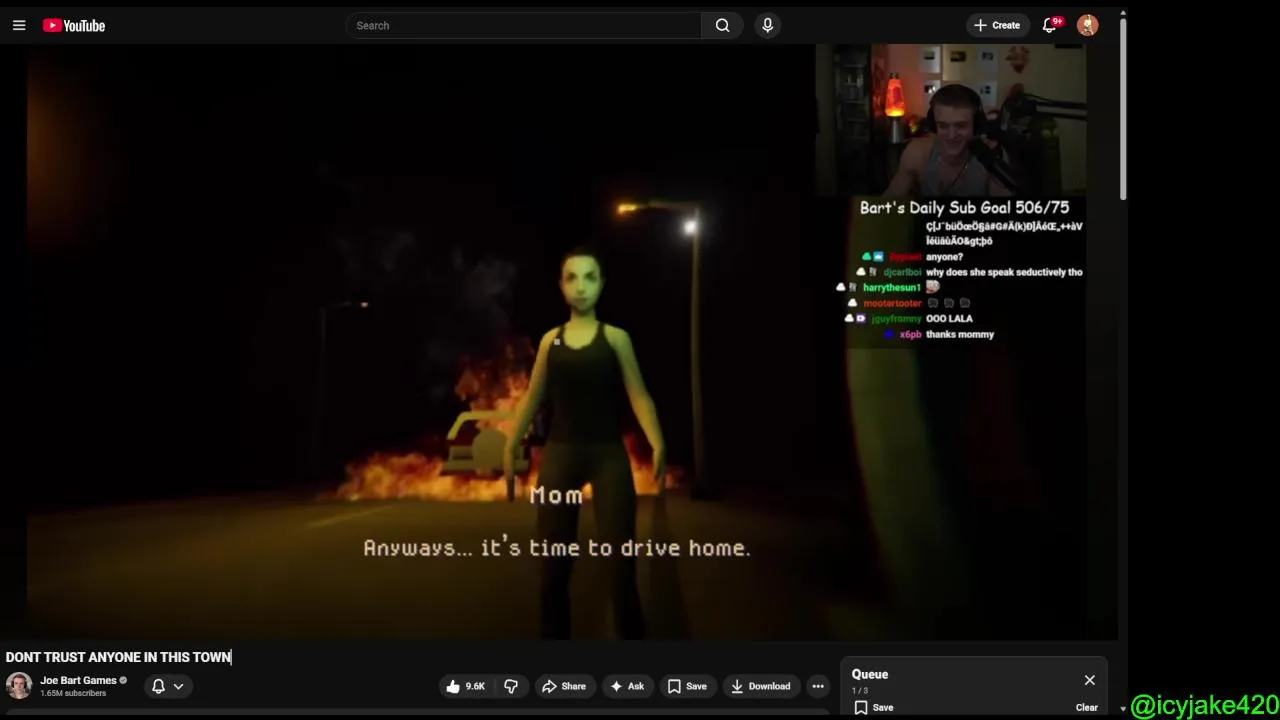Viewport: 1280px width, 720px height.
Task: Save the Queue as playlist
Action: click(x=873, y=707)
